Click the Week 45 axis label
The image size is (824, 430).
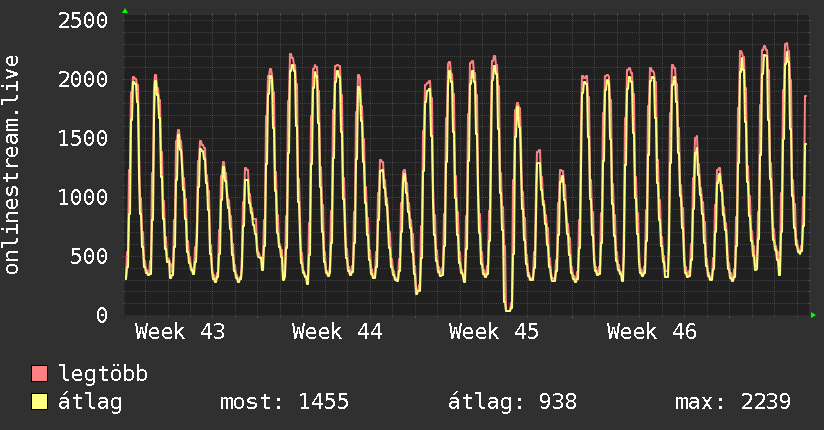(x=494, y=332)
